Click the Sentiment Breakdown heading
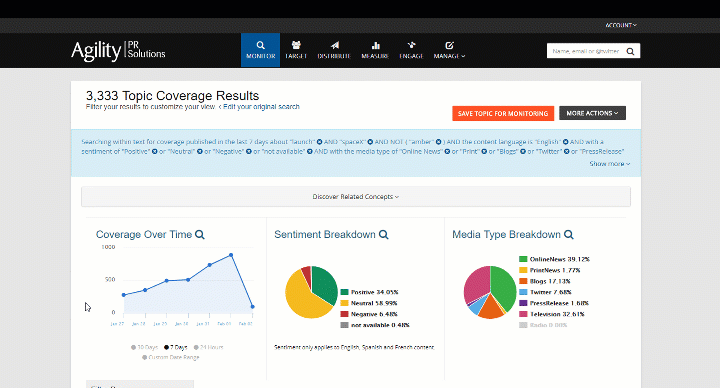Screen dimensions: 720x388 [x=325, y=235]
